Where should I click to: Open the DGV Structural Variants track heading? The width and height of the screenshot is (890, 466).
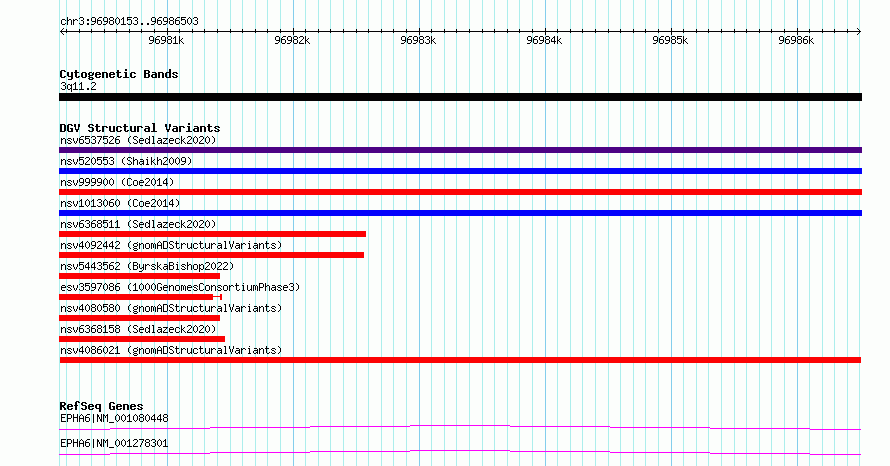140,128
